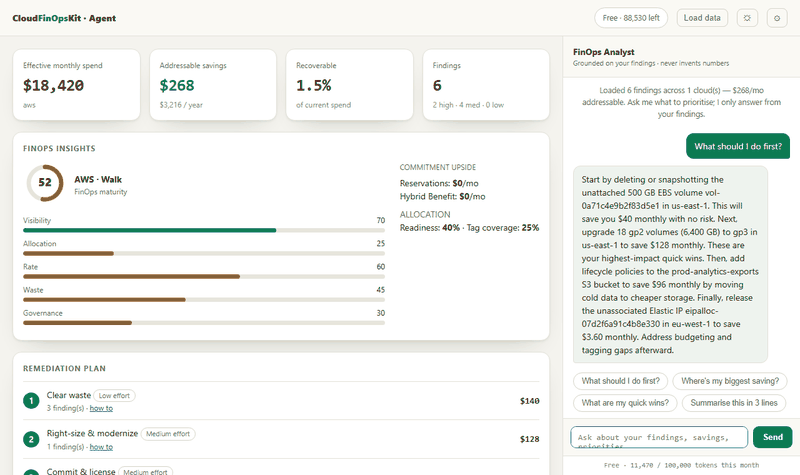Click the Governance progress bar
This screenshot has width=800, height=475.
tap(204, 323)
